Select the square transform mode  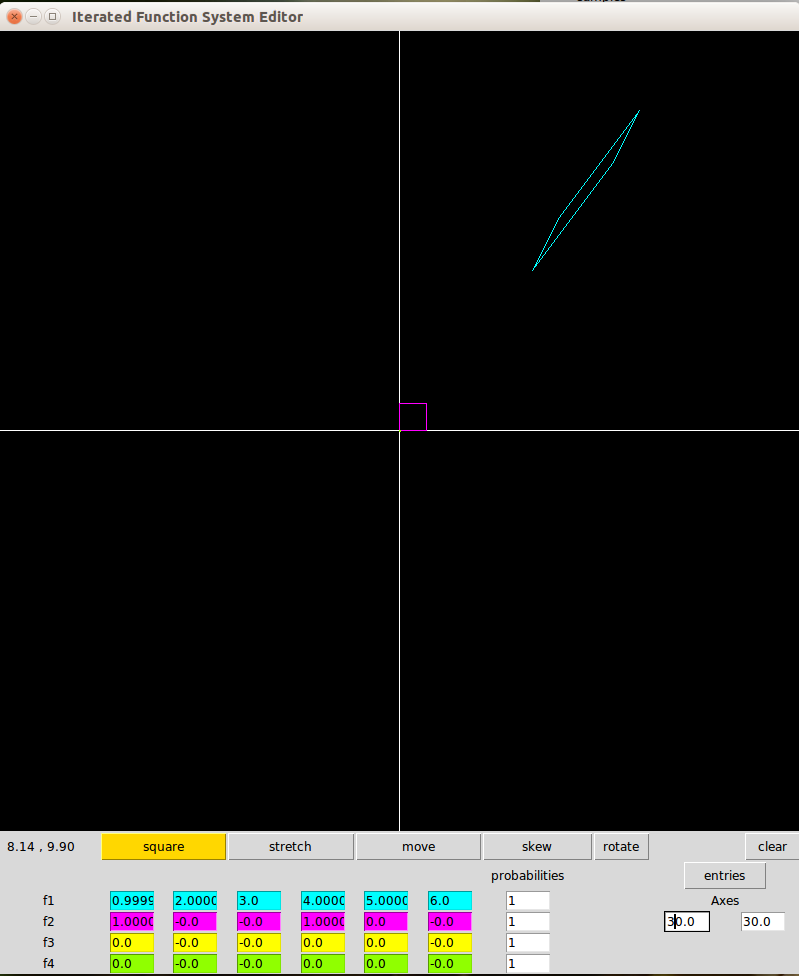(163, 847)
